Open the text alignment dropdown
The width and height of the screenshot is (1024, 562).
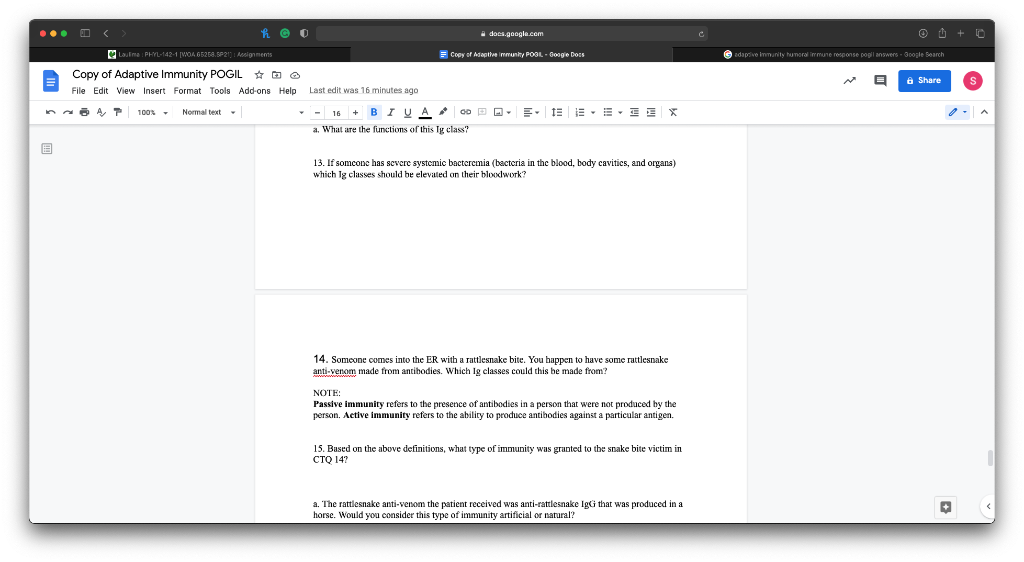532,112
